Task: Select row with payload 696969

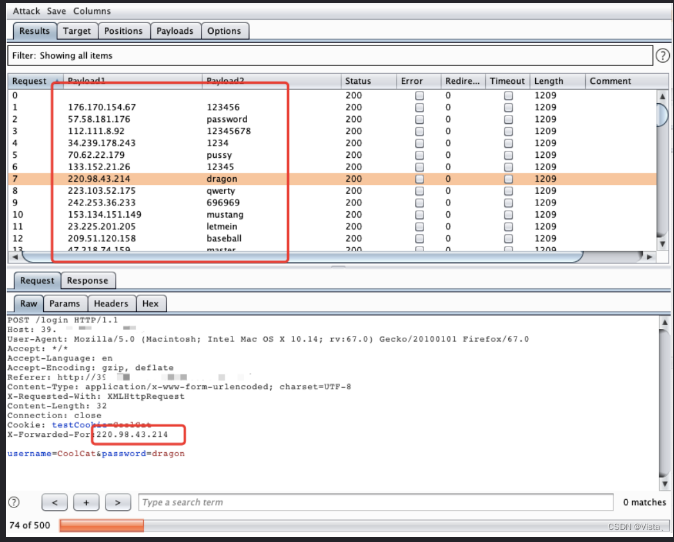Action: pyautogui.click(x=332, y=202)
